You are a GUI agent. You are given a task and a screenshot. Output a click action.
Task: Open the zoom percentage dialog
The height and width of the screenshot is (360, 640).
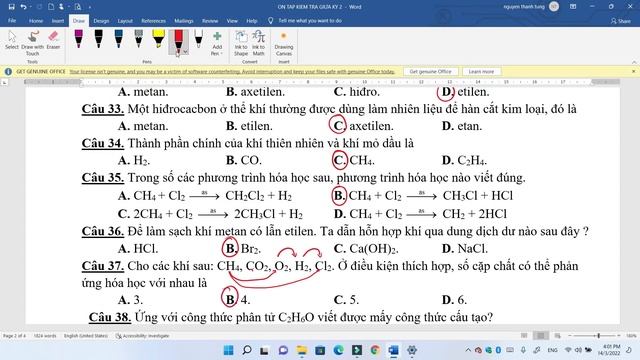pos(631,336)
